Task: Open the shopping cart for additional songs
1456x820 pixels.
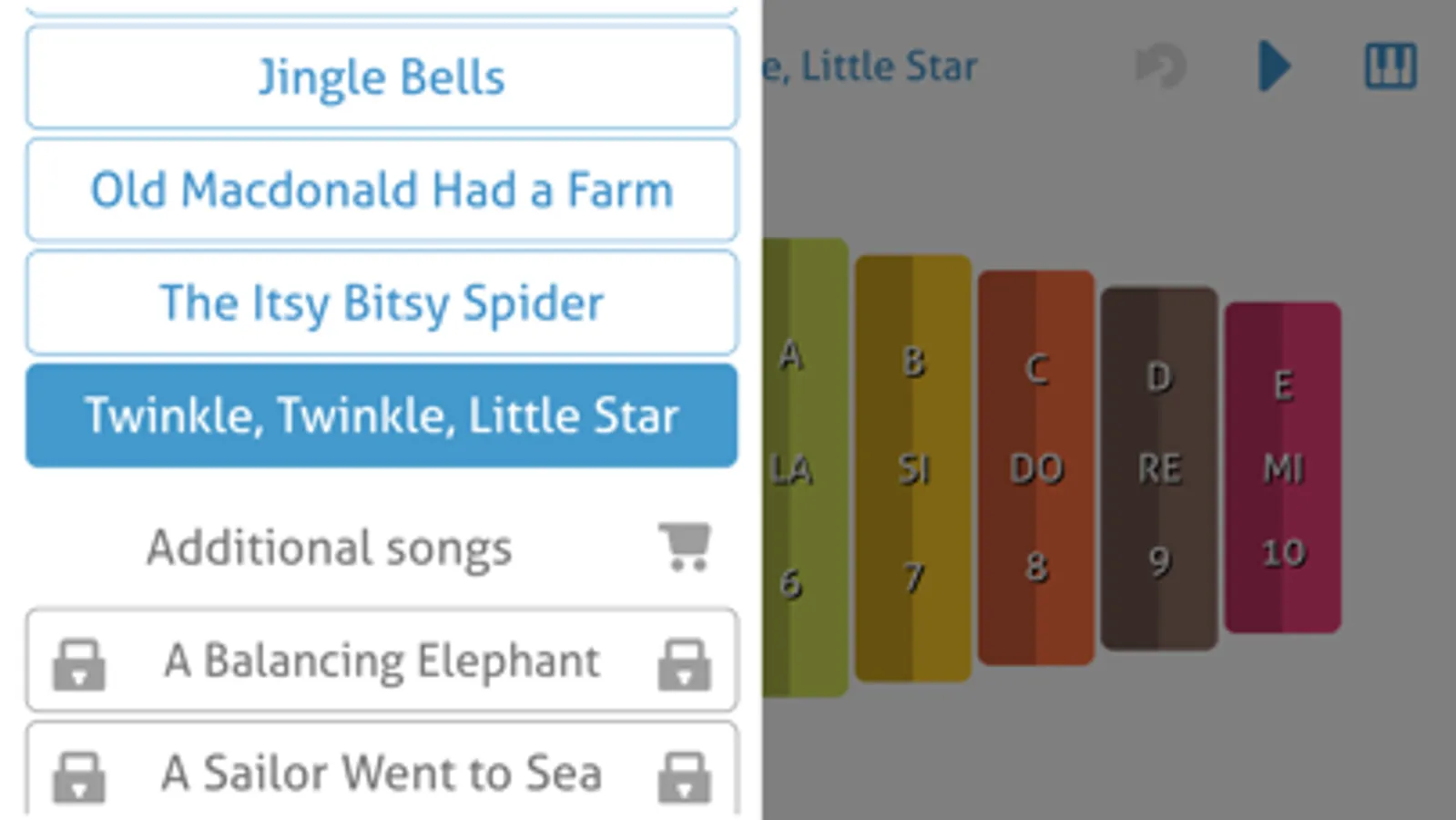Action: (x=685, y=547)
